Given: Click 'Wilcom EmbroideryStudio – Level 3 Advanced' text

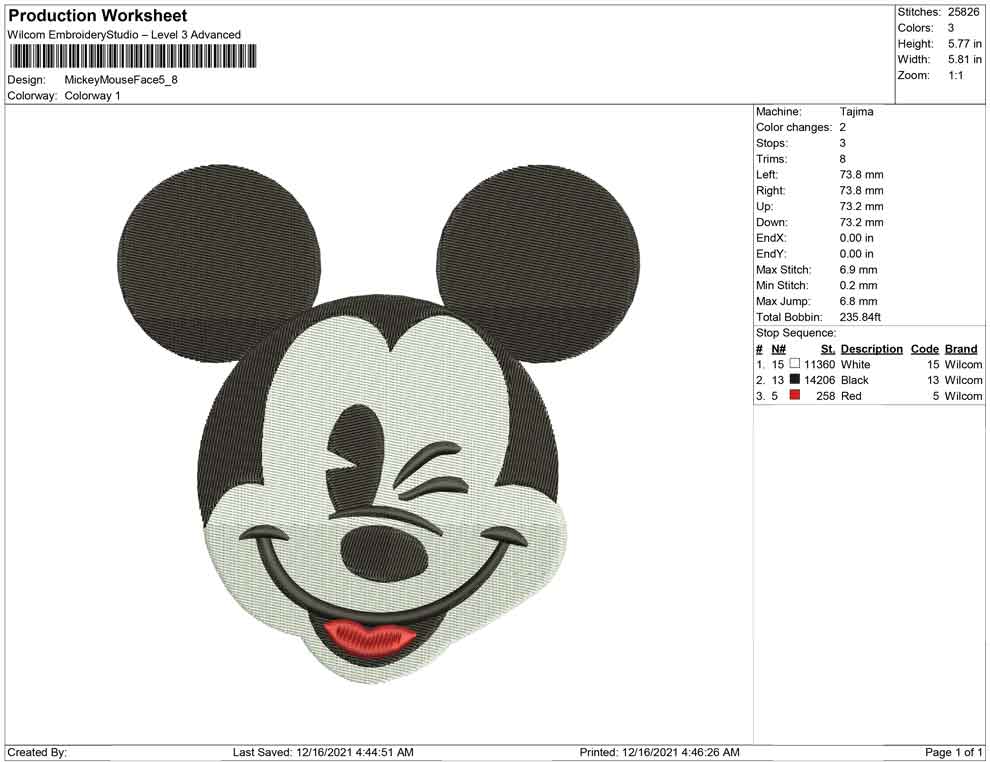Looking at the screenshot, I should (124, 35).
